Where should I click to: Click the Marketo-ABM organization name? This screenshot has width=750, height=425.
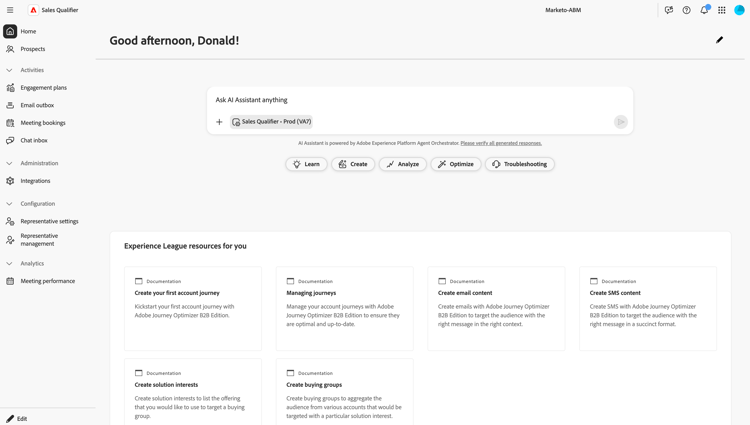pyautogui.click(x=563, y=10)
